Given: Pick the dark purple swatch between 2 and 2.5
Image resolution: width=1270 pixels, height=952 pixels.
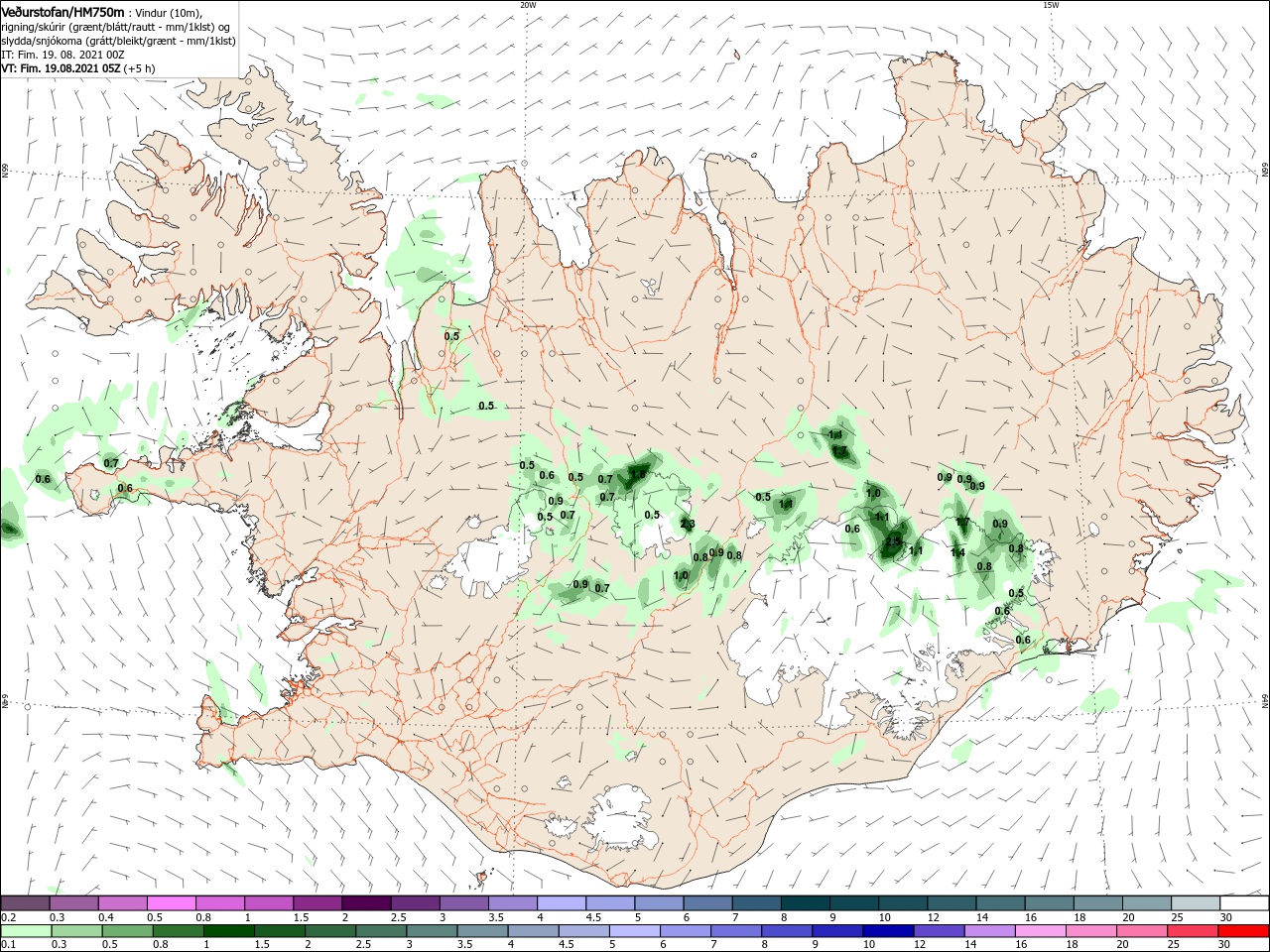Looking at the screenshot, I should pos(367,903).
